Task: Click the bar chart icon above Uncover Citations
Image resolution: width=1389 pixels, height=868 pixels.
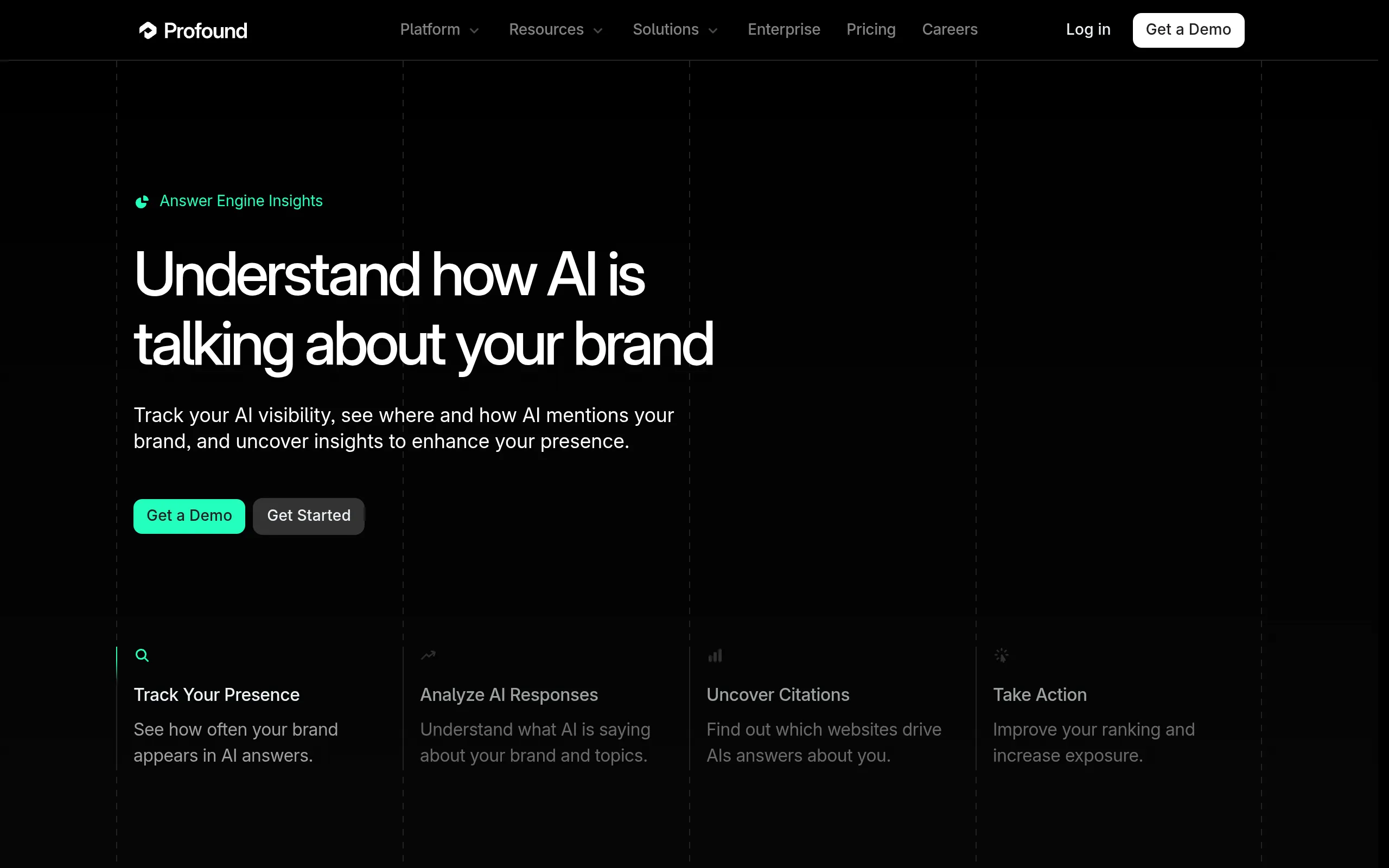Action: pos(715,655)
